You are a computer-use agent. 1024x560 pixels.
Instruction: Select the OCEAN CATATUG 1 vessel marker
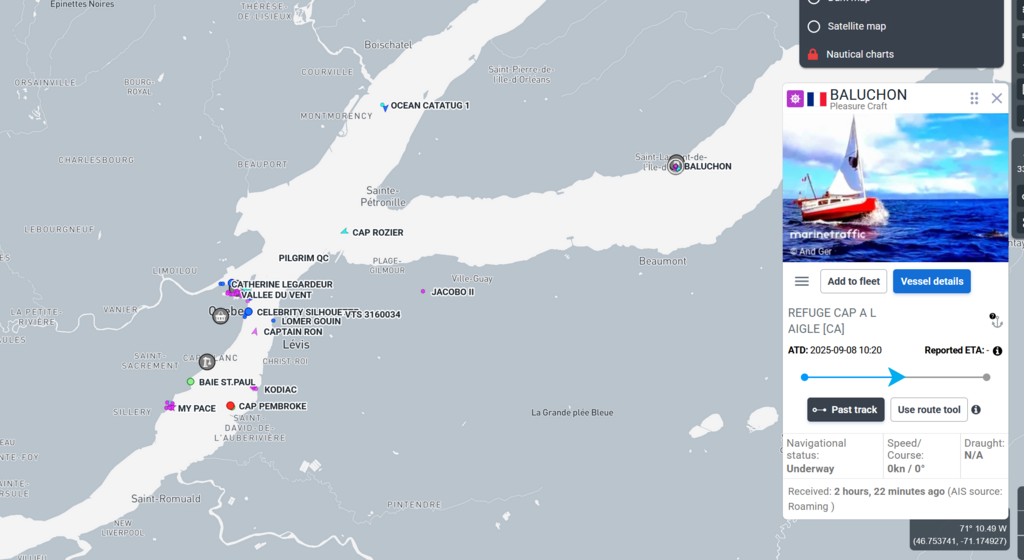click(x=384, y=106)
